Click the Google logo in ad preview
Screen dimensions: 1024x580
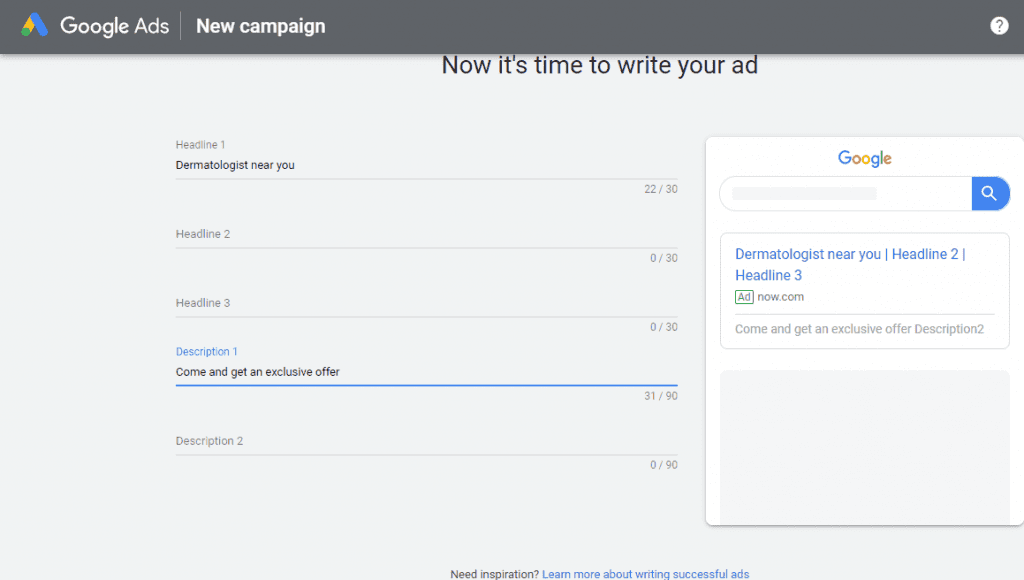(864, 158)
